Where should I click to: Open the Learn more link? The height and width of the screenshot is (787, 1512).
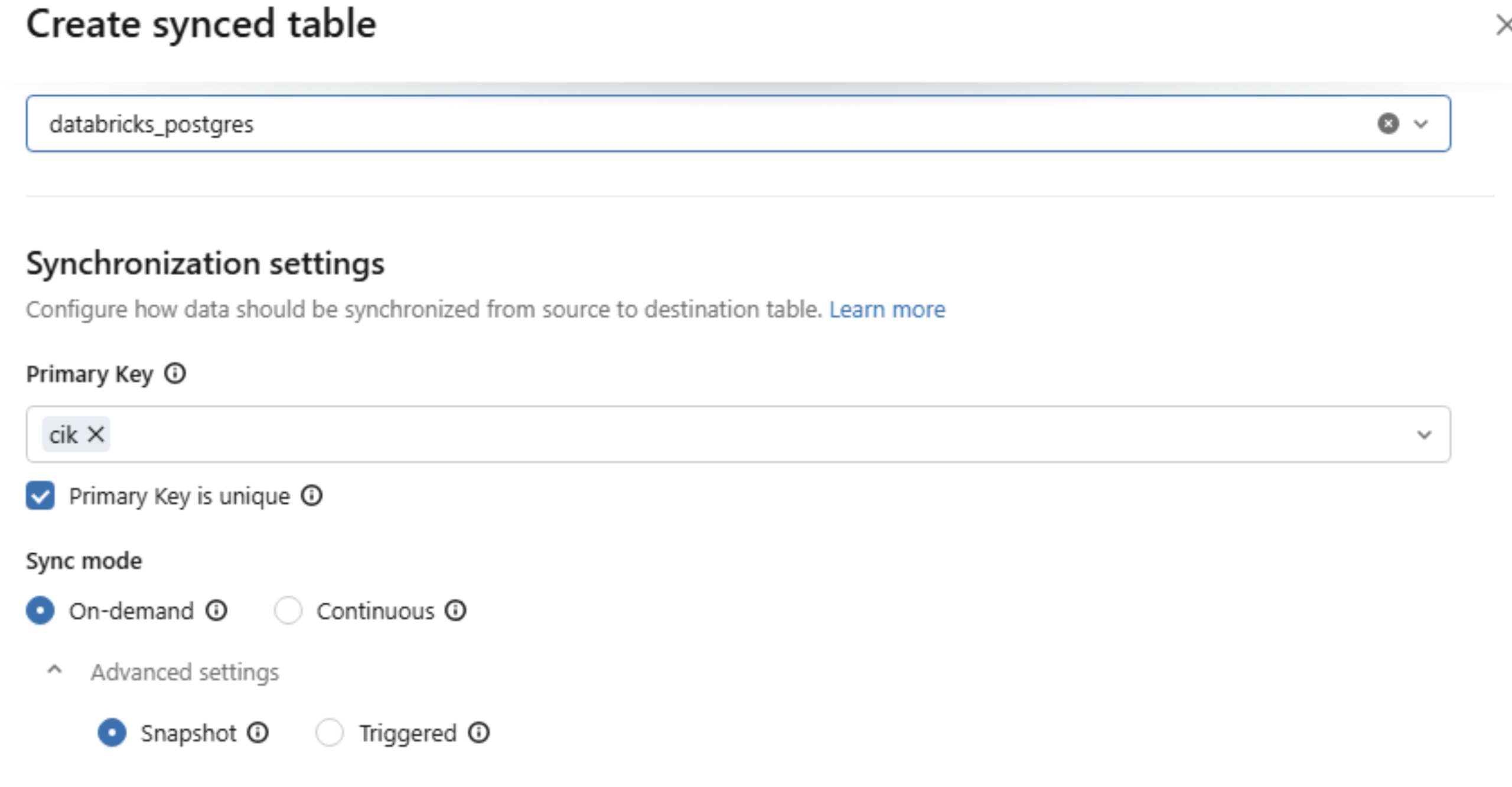(887, 309)
